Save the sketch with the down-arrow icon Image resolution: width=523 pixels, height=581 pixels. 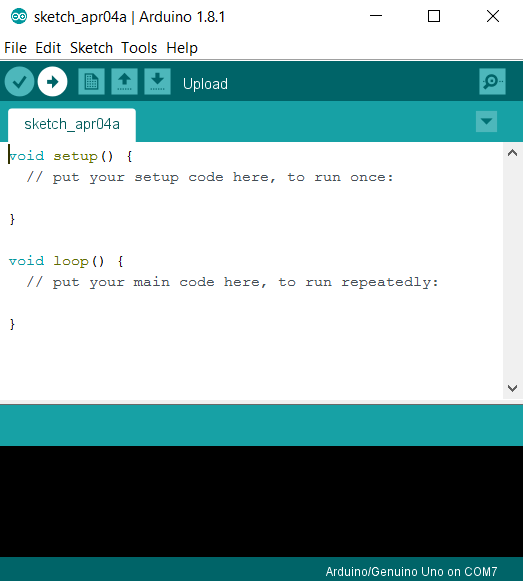[157, 82]
